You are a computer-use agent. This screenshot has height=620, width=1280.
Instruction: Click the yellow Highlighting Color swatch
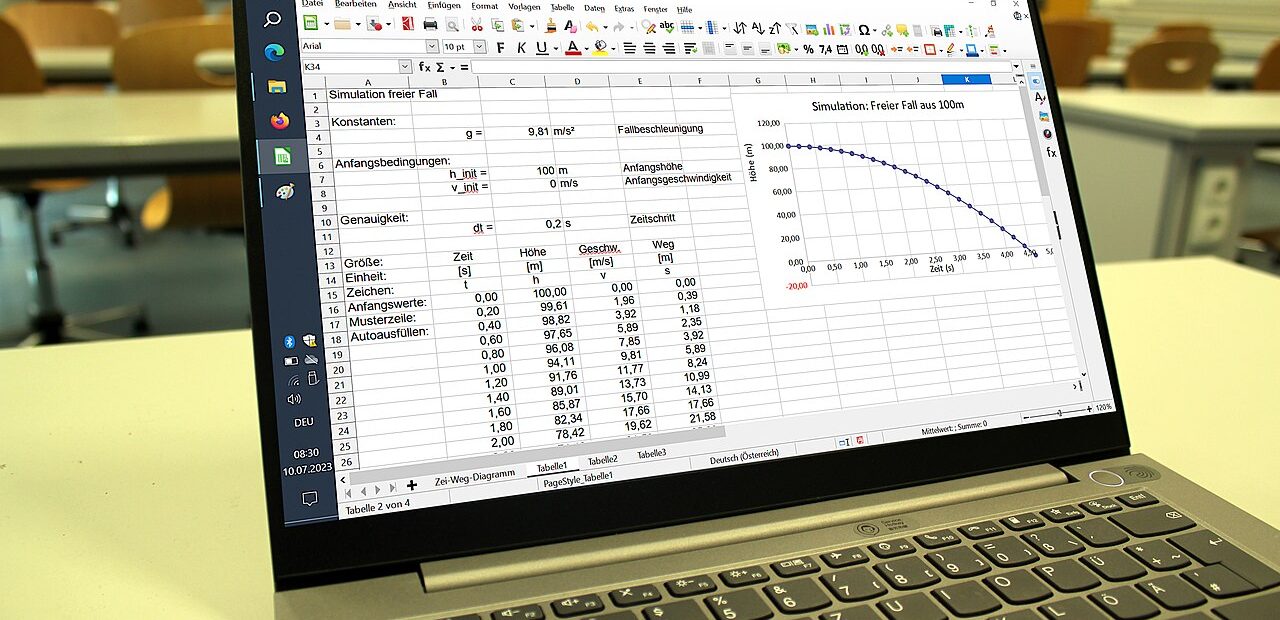tap(600, 48)
